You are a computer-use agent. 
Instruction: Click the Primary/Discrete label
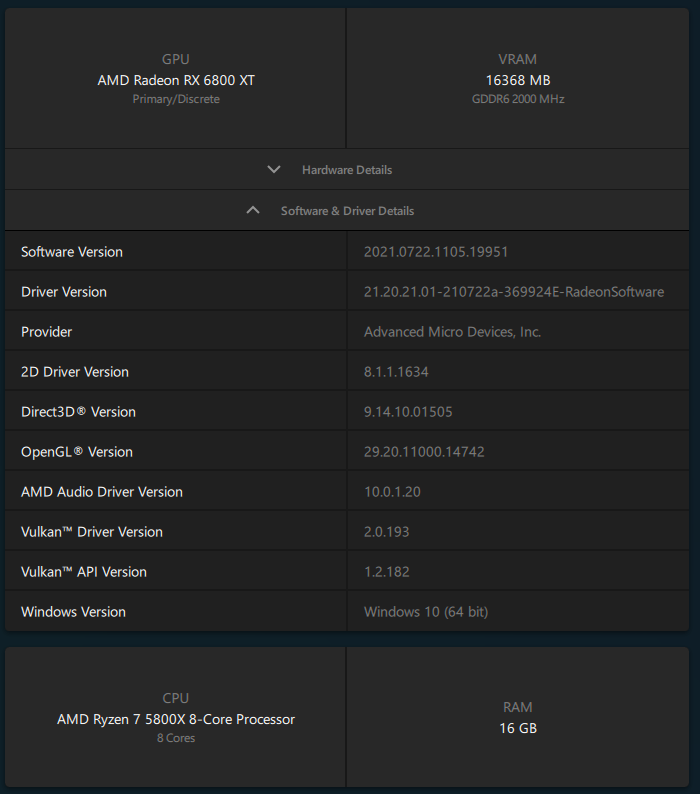coord(176,99)
